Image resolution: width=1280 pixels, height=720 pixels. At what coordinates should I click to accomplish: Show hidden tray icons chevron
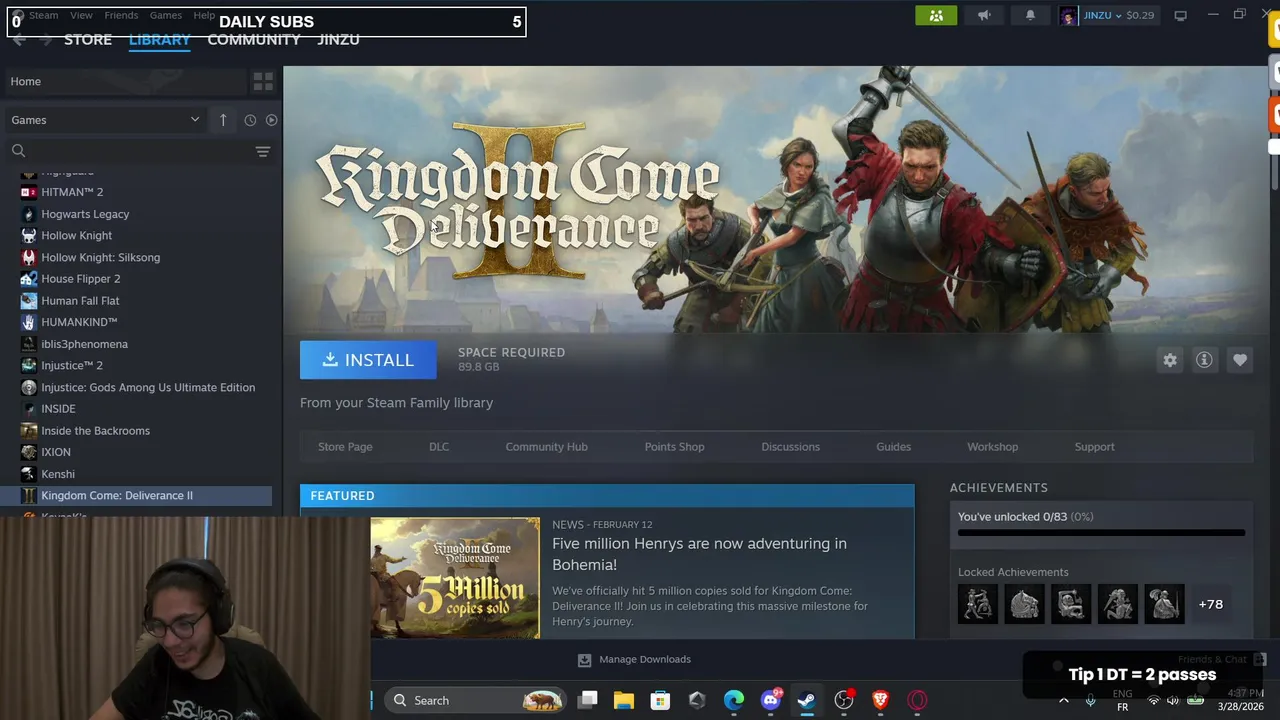pyautogui.click(x=1063, y=701)
